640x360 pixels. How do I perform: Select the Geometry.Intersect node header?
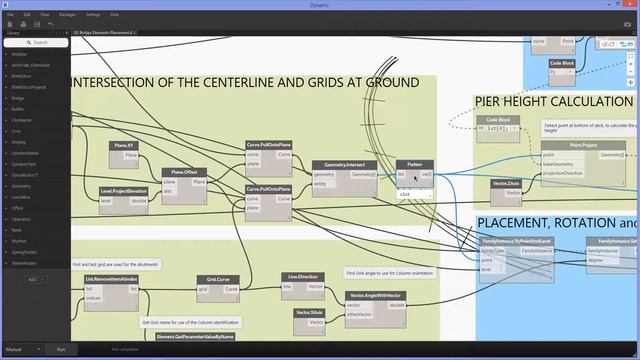click(x=344, y=165)
